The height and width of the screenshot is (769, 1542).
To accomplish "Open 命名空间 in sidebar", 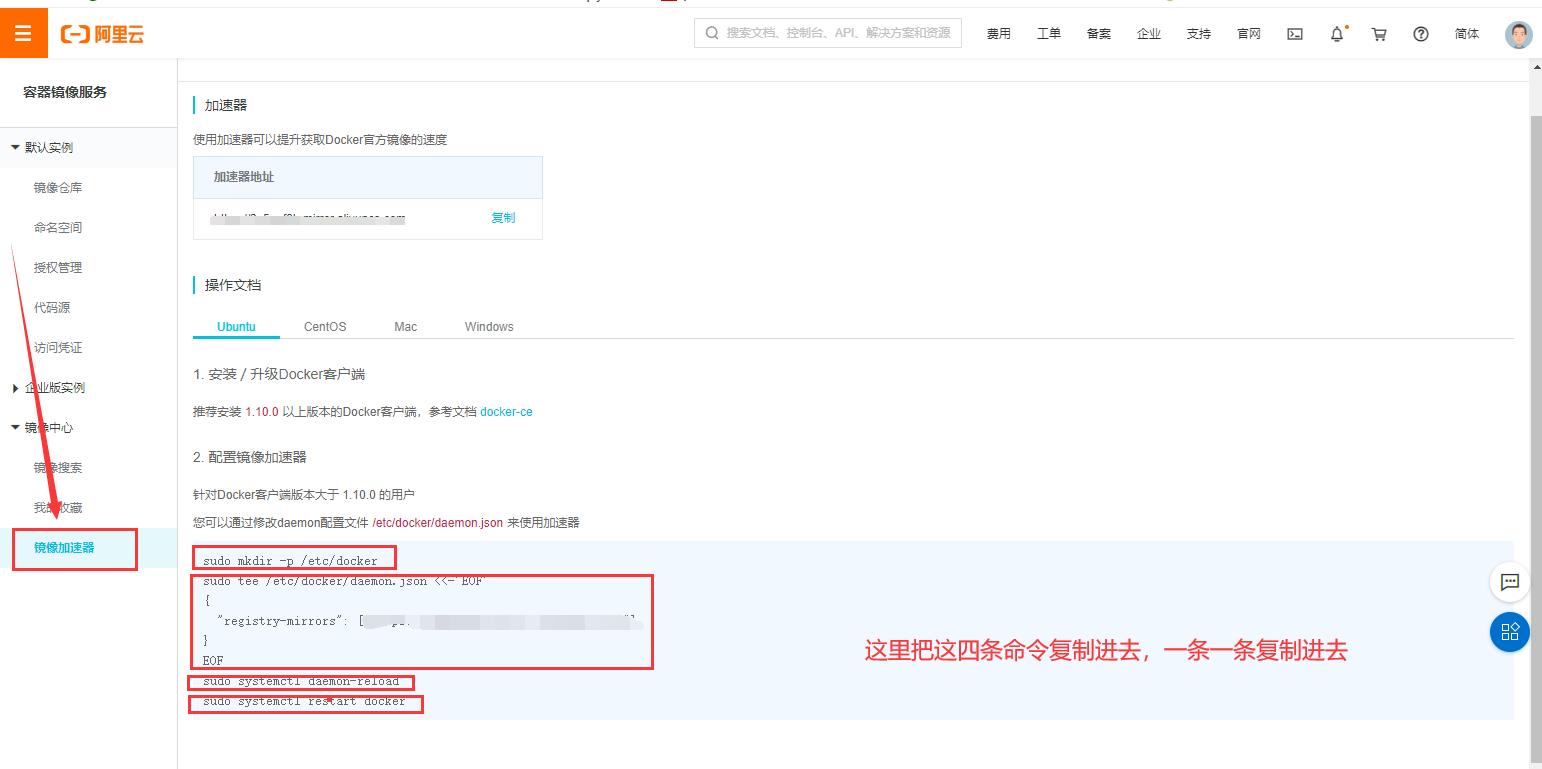I will (x=58, y=227).
